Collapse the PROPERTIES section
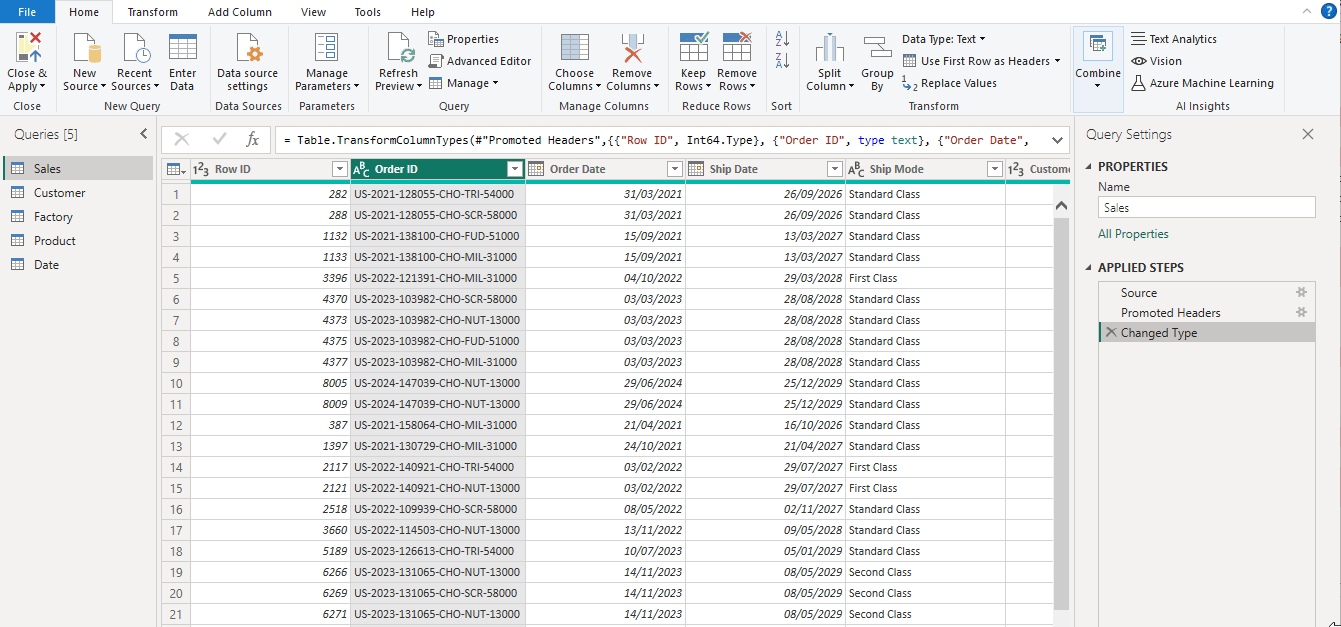The height and width of the screenshot is (627, 1341). click(x=1090, y=167)
